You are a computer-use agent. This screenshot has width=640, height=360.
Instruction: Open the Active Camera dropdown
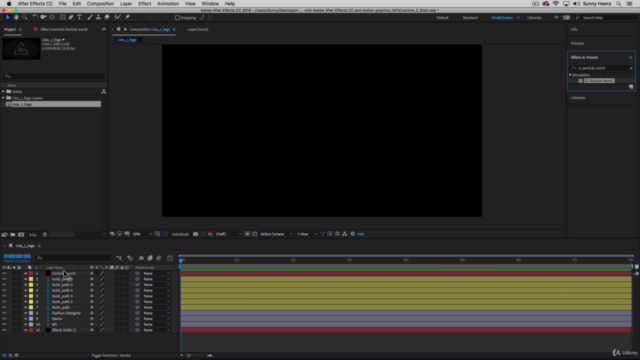pos(276,234)
